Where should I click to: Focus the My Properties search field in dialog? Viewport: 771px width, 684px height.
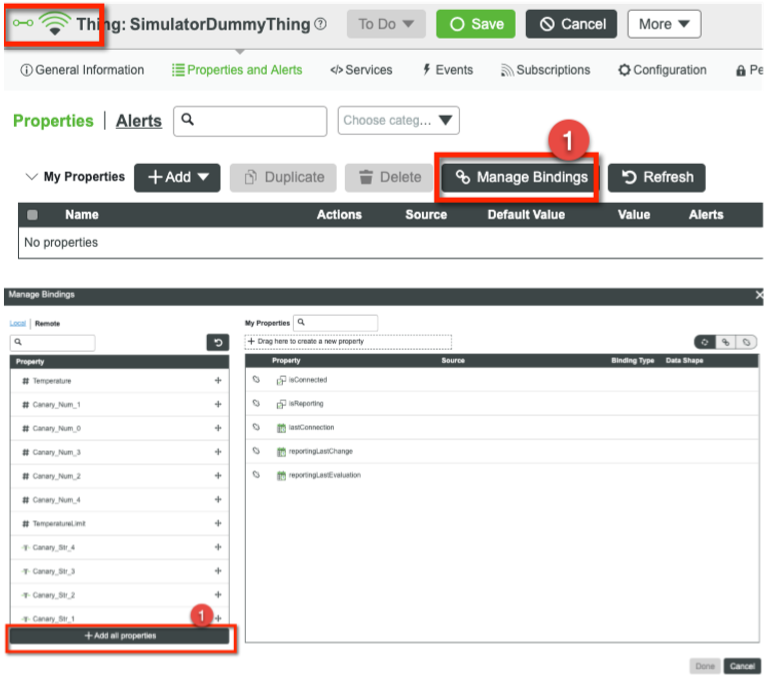tap(336, 323)
